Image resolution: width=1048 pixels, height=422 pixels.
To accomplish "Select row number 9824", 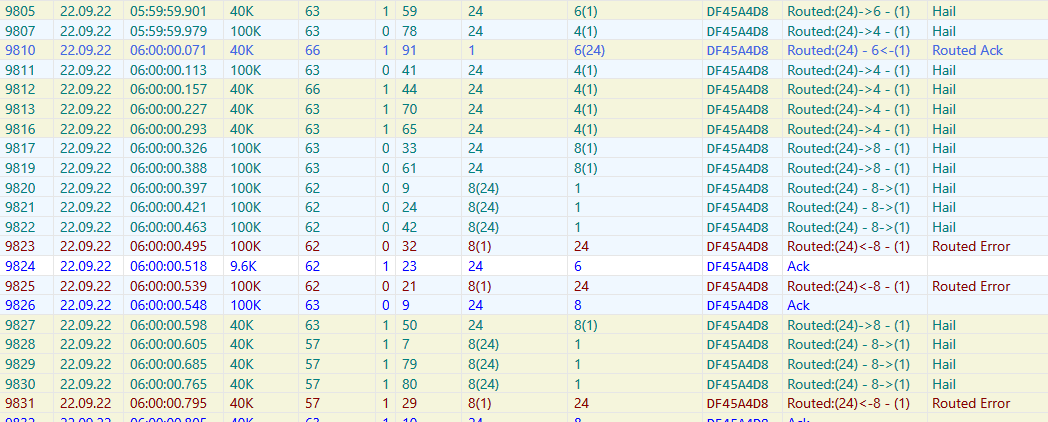I will click(18, 266).
